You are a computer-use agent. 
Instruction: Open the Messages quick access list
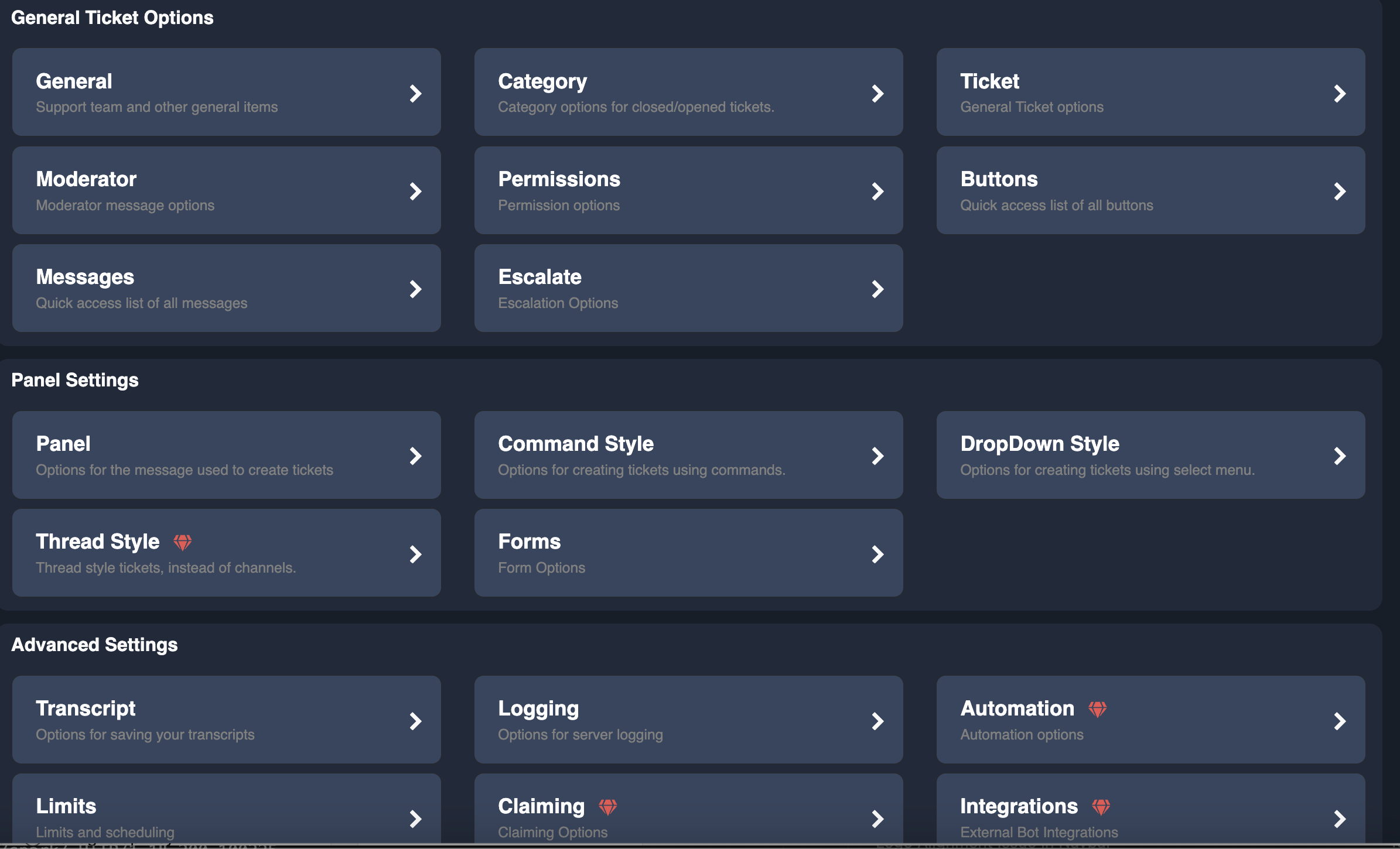(x=226, y=288)
